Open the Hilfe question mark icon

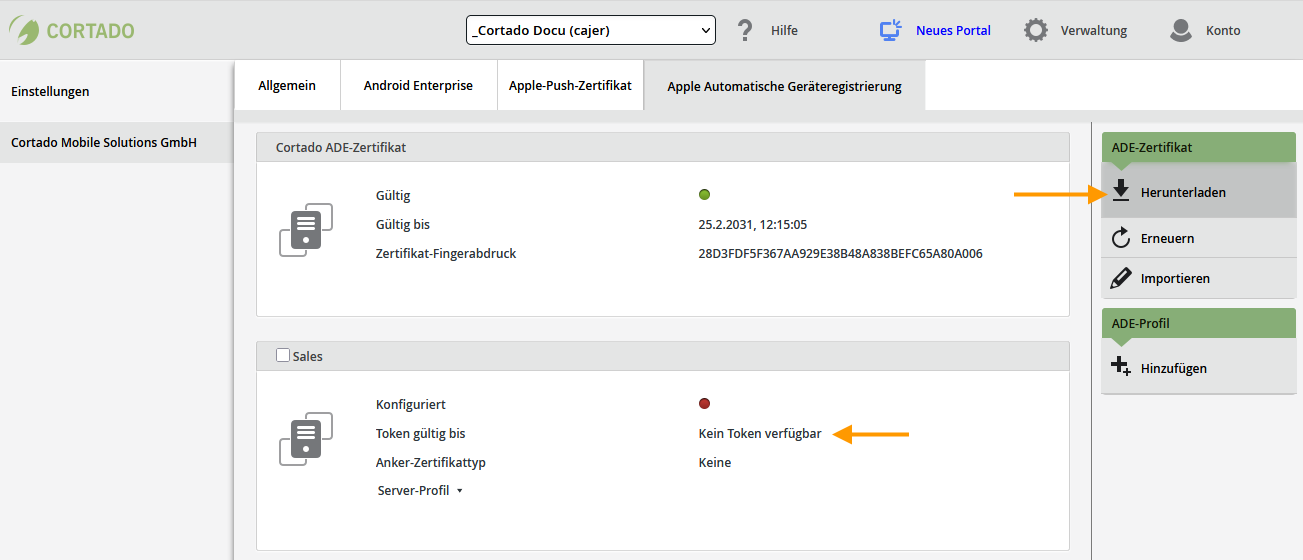pyautogui.click(x=745, y=30)
